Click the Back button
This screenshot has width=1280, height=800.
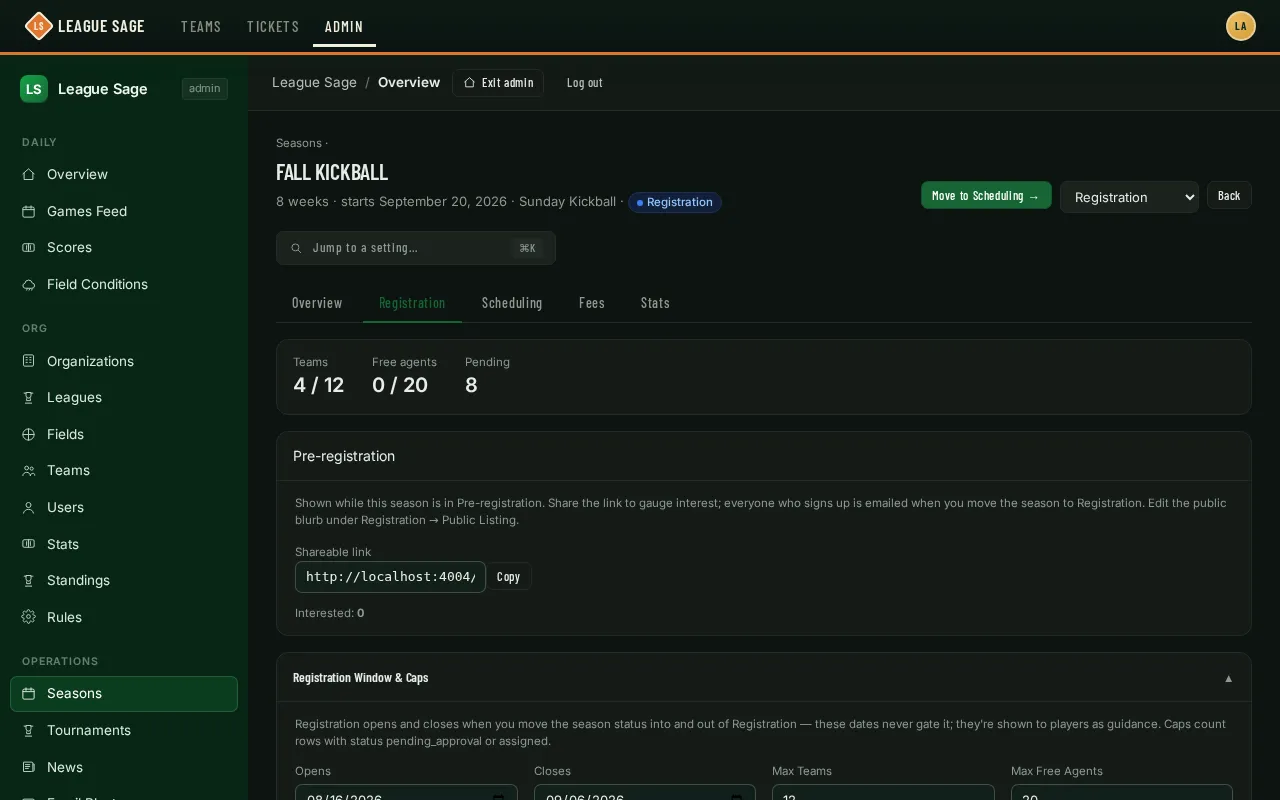pos(1229,195)
